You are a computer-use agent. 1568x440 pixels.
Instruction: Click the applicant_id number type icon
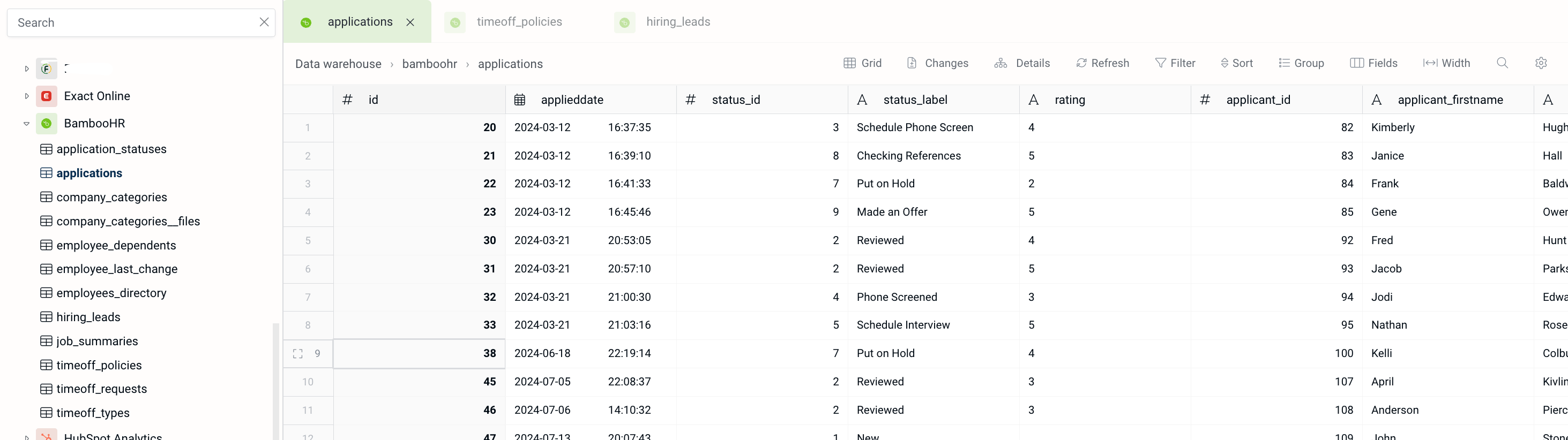pos(1205,100)
